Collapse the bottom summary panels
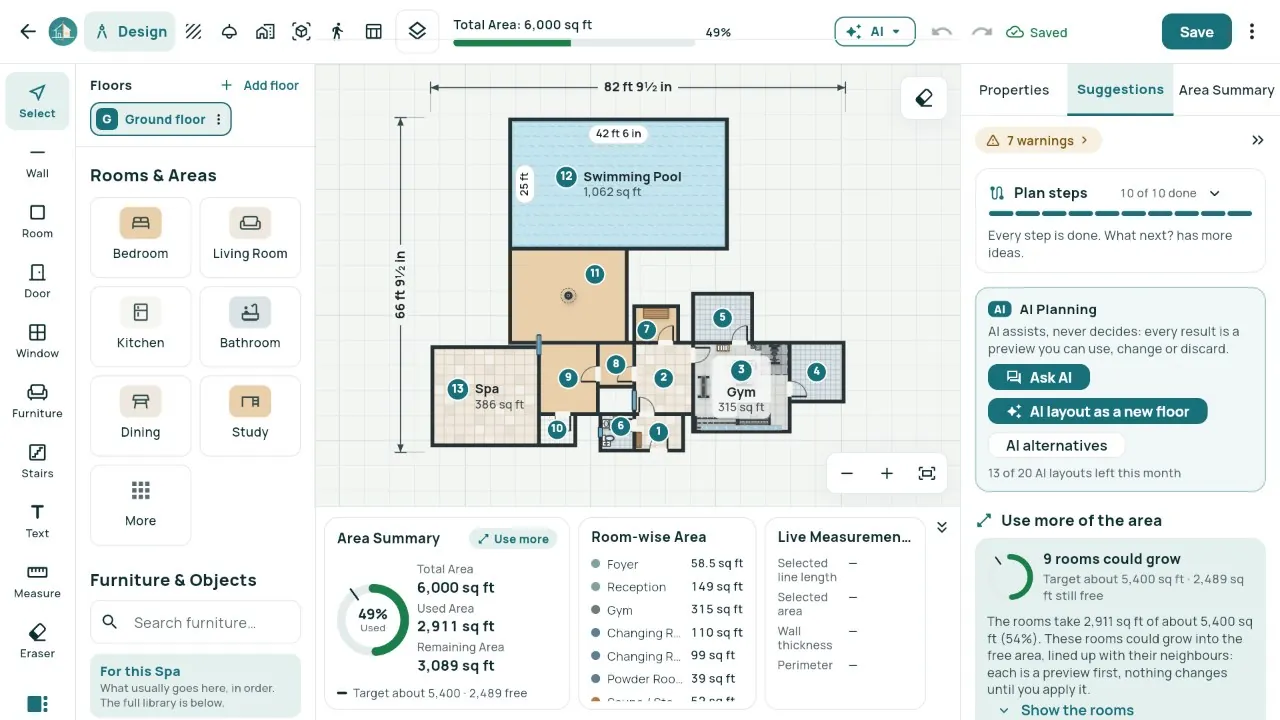 coord(942,527)
